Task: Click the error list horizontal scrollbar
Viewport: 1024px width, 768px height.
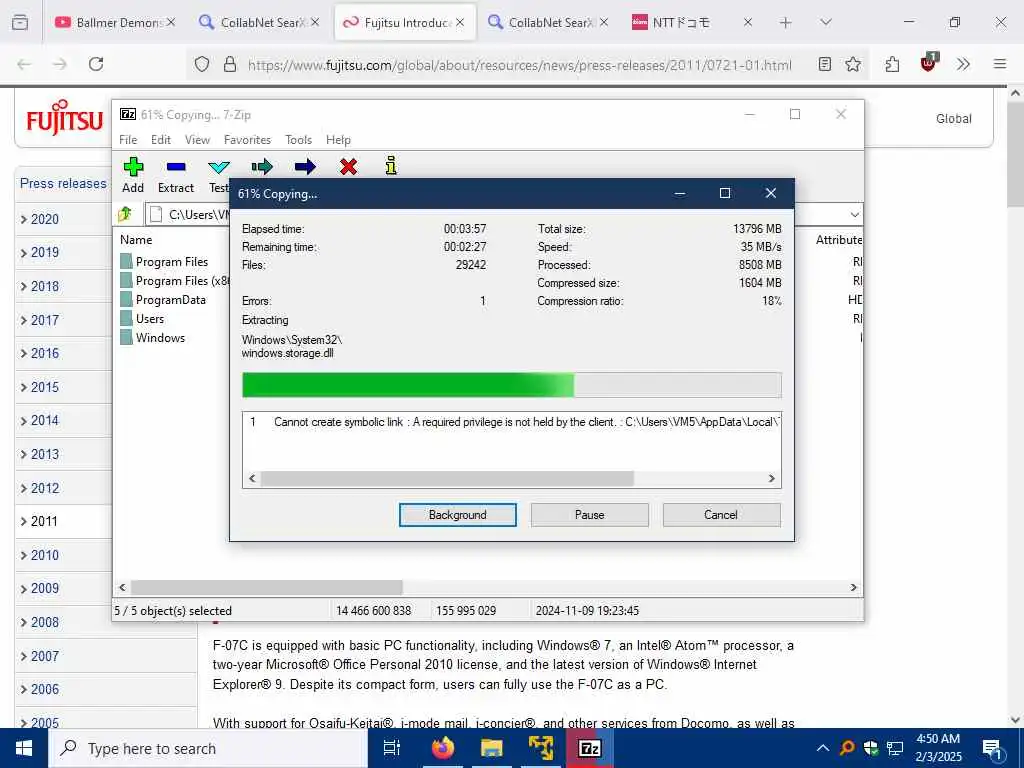Action: tap(446, 479)
